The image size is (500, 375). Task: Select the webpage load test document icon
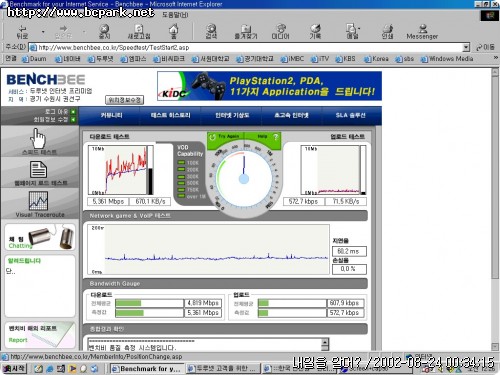click(x=38, y=170)
